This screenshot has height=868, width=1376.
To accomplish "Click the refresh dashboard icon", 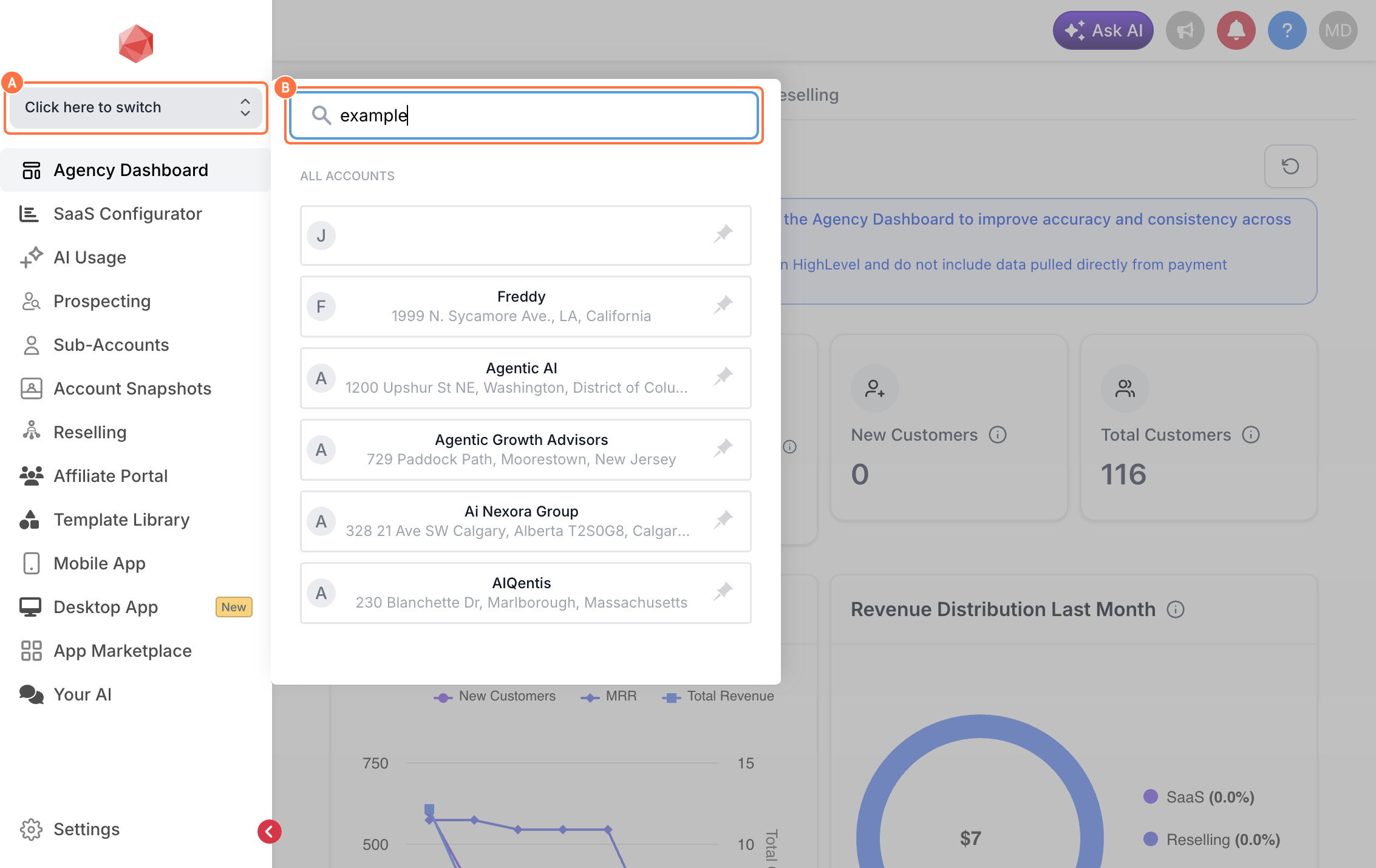I will click(x=1290, y=166).
